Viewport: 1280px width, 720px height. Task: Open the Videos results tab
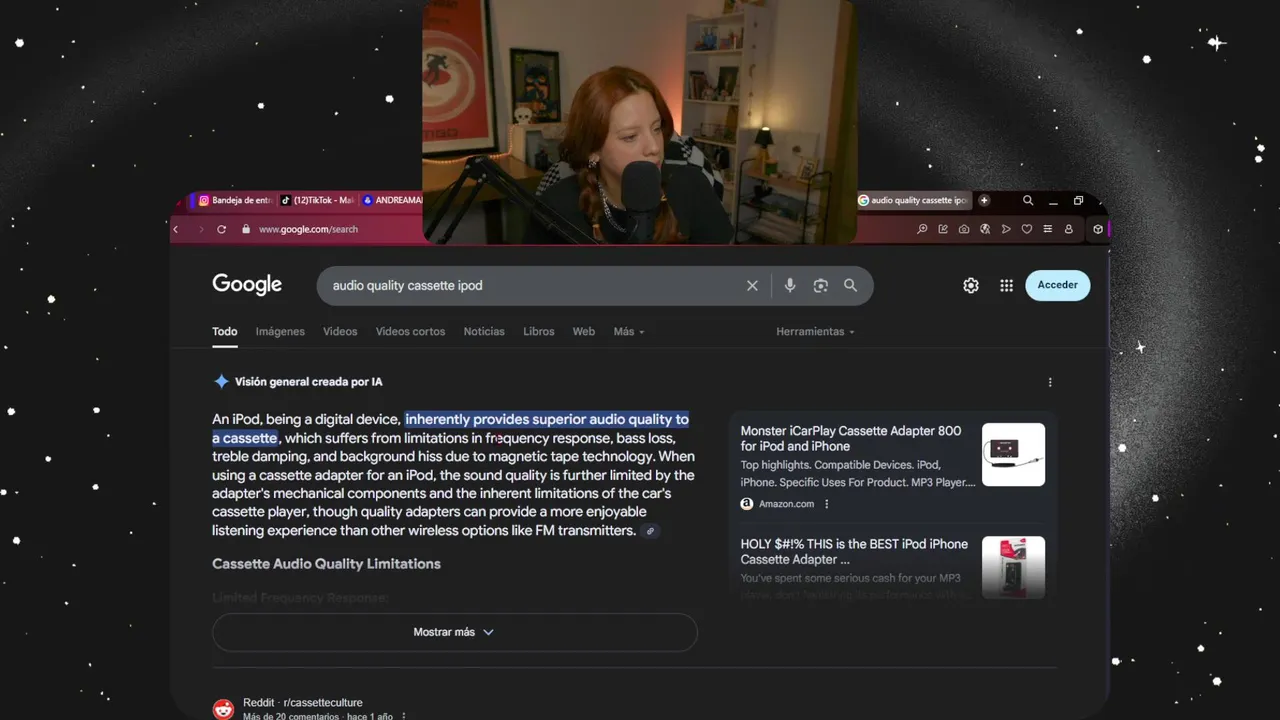point(340,331)
